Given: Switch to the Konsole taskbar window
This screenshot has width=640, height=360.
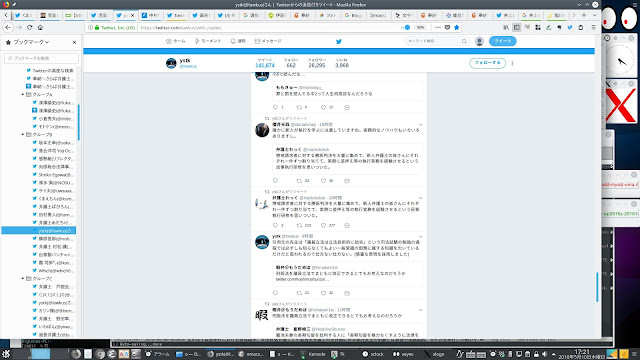Looking at the screenshot, I should (x=313, y=354).
